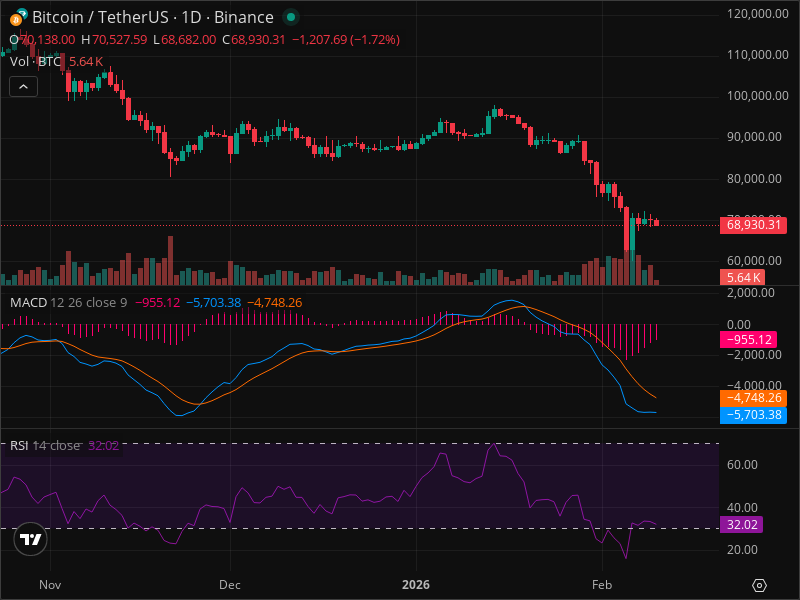Viewport: 800px width, 600px height.
Task: Click the 40.00 RSI axis value
Action: 742,508
